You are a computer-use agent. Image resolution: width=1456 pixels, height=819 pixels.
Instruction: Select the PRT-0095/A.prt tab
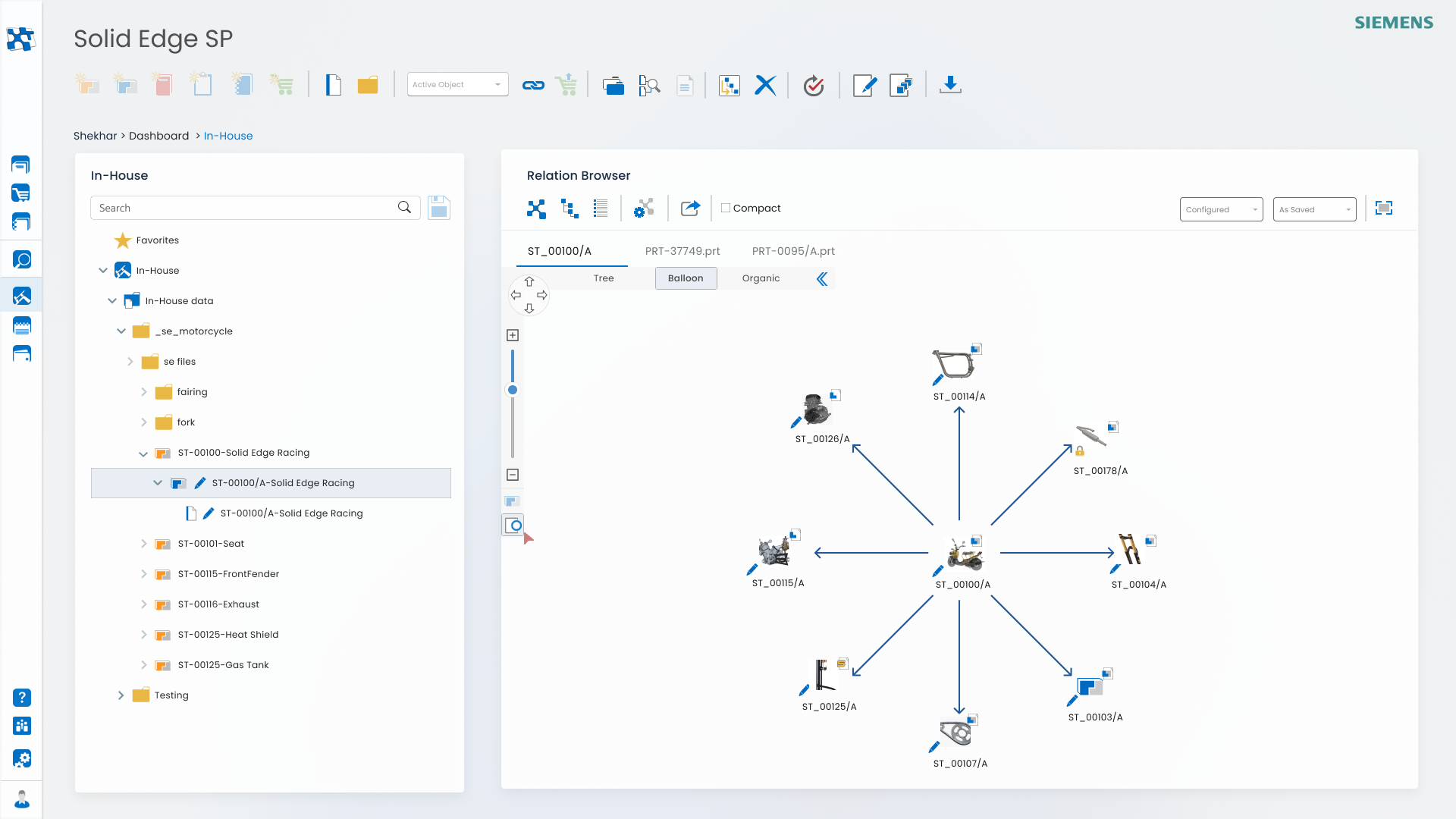pos(793,251)
